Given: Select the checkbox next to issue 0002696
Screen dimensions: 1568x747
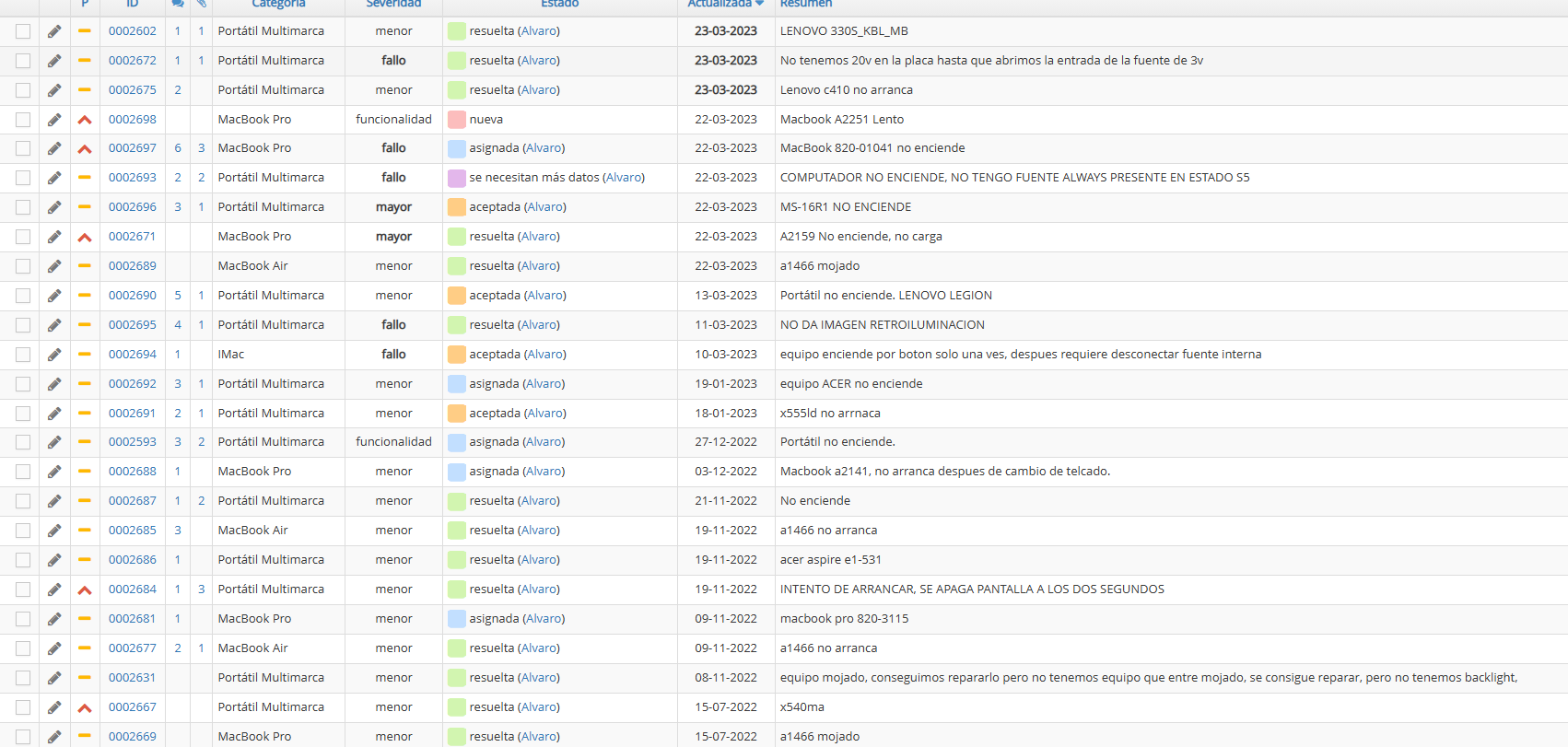Looking at the screenshot, I should tap(23, 207).
